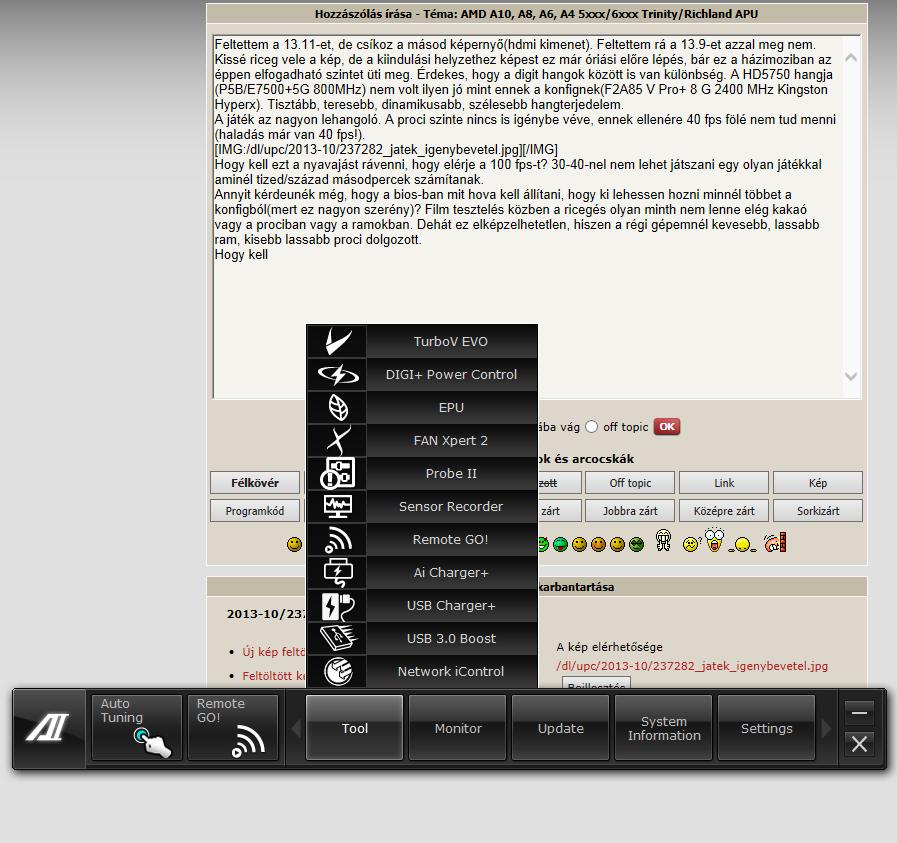Image resolution: width=897 pixels, height=843 pixels.
Task: Launch DIGI+ Power Control via its lightning icon
Action: tap(338, 375)
